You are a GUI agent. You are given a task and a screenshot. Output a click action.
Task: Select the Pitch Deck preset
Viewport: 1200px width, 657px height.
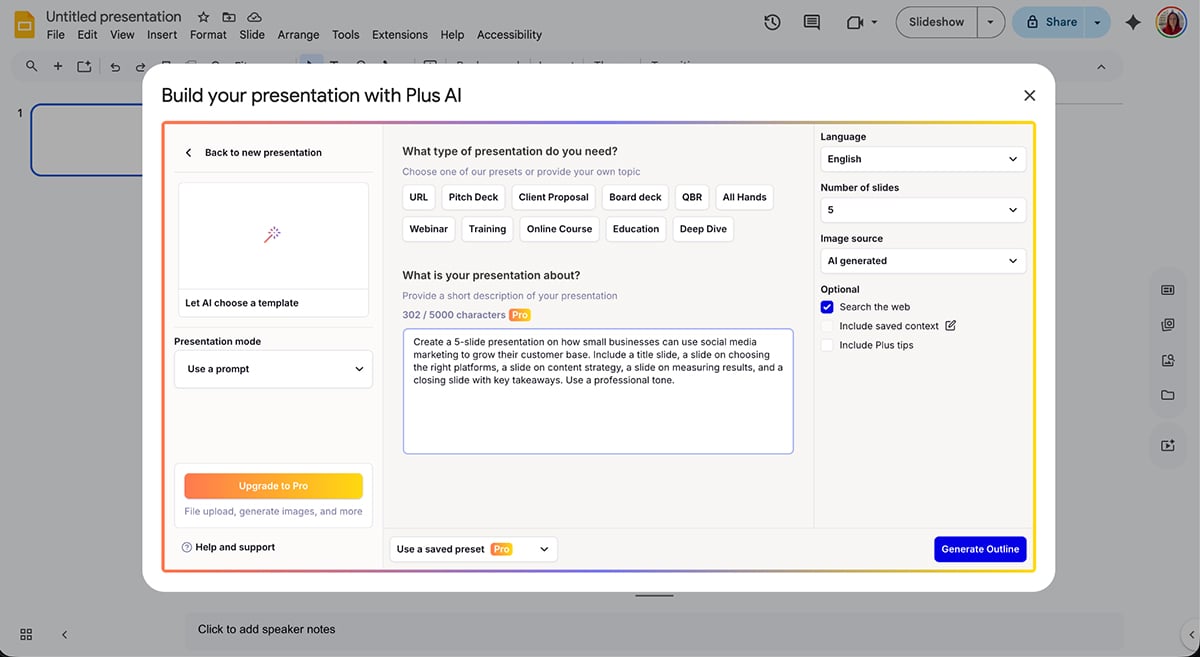(473, 197)
